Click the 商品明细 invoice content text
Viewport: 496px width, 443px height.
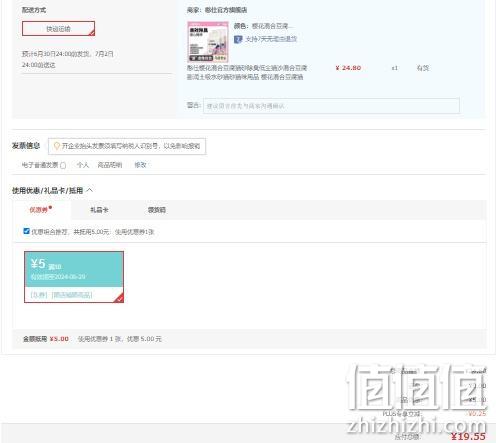tap(110, 165)
